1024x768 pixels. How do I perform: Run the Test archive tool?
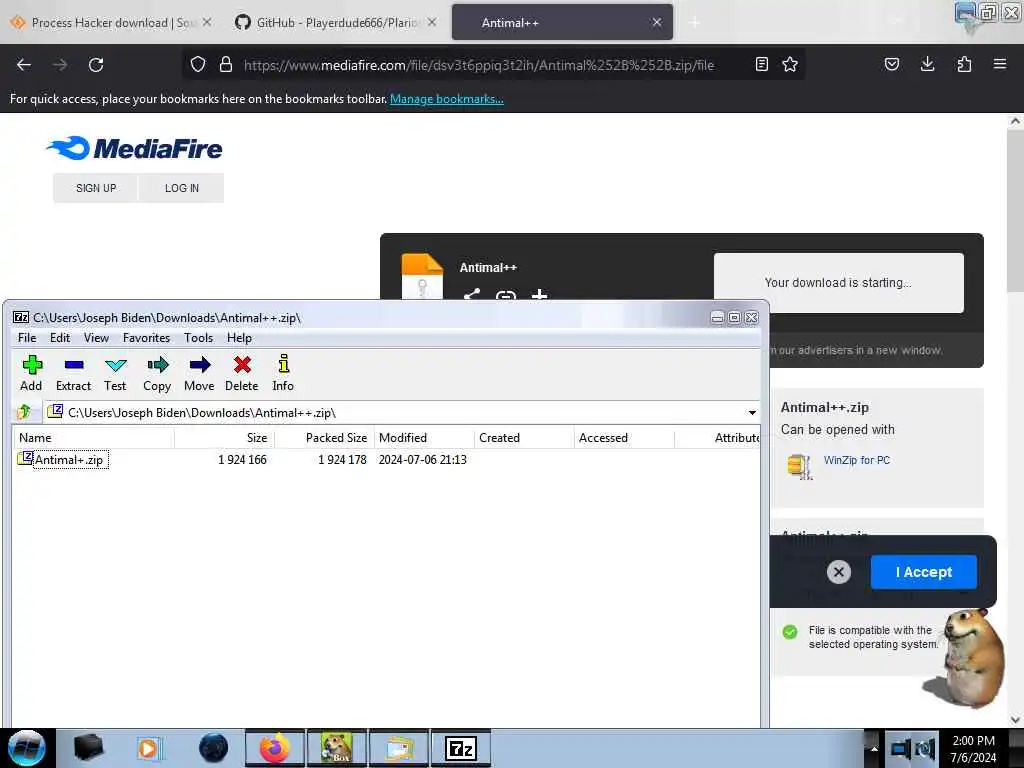coord(115,373)
